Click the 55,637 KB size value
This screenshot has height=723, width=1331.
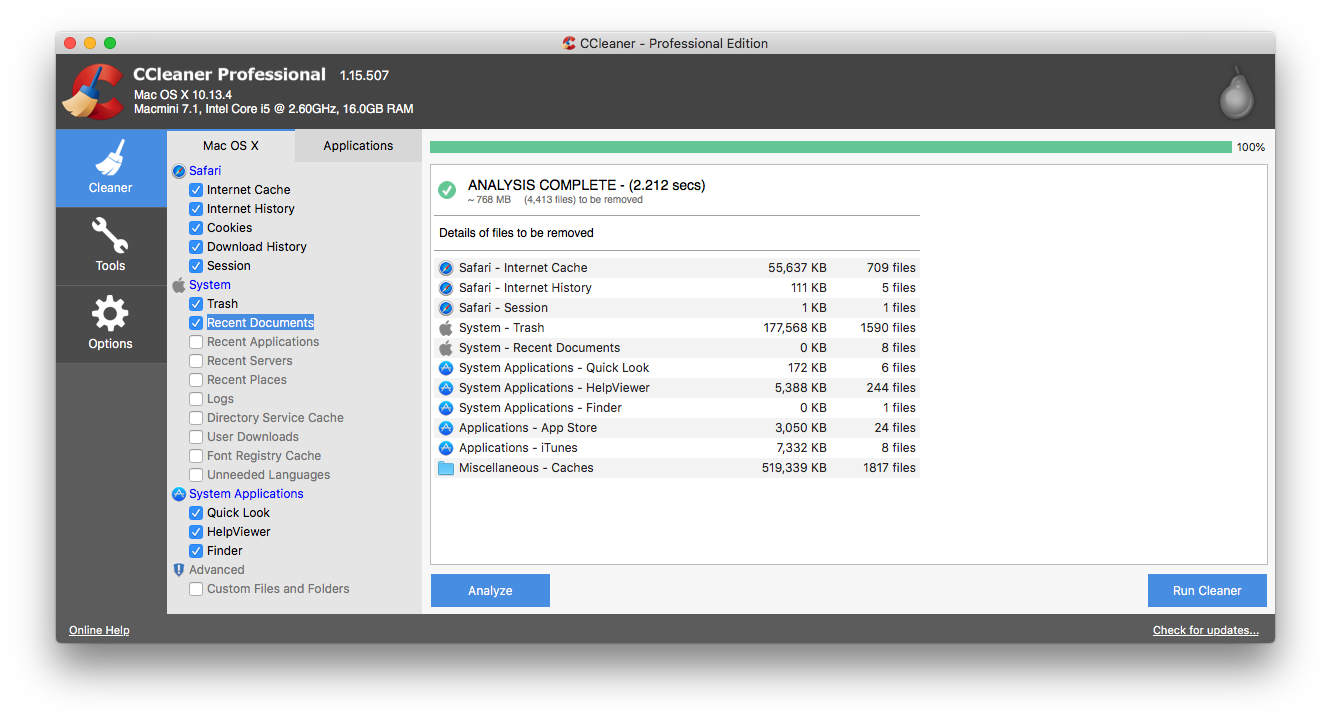[797, 268]
